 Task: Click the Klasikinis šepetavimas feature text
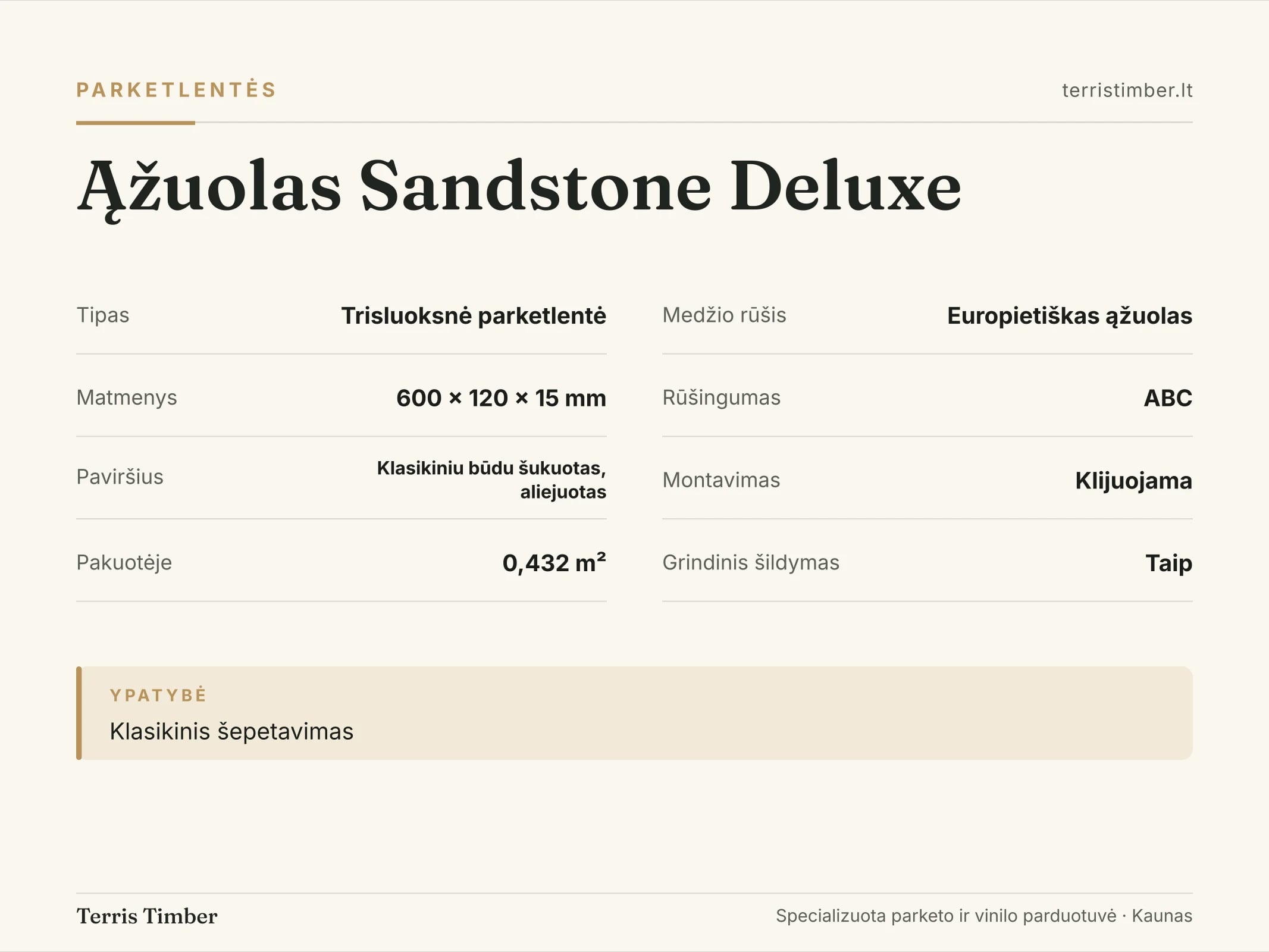231,732
